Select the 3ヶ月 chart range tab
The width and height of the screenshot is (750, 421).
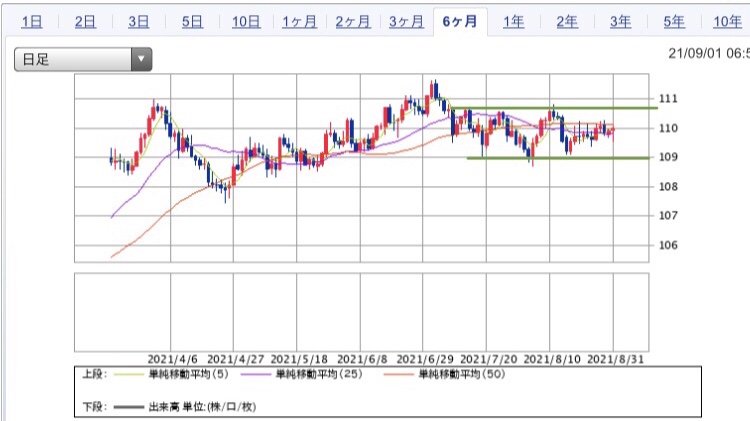tap(407, 22)
